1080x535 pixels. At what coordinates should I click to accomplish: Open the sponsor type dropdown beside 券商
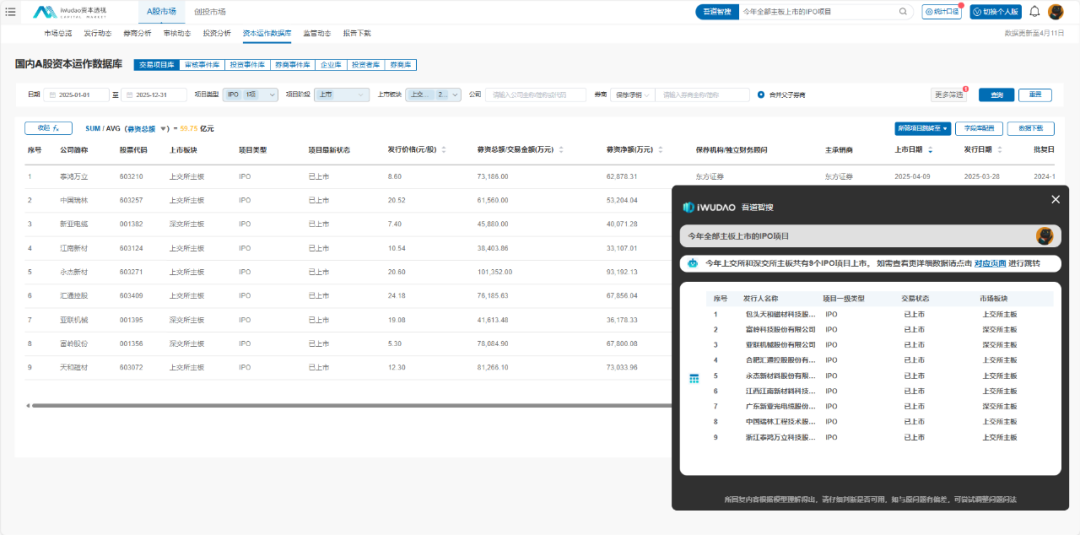(632, 95)
